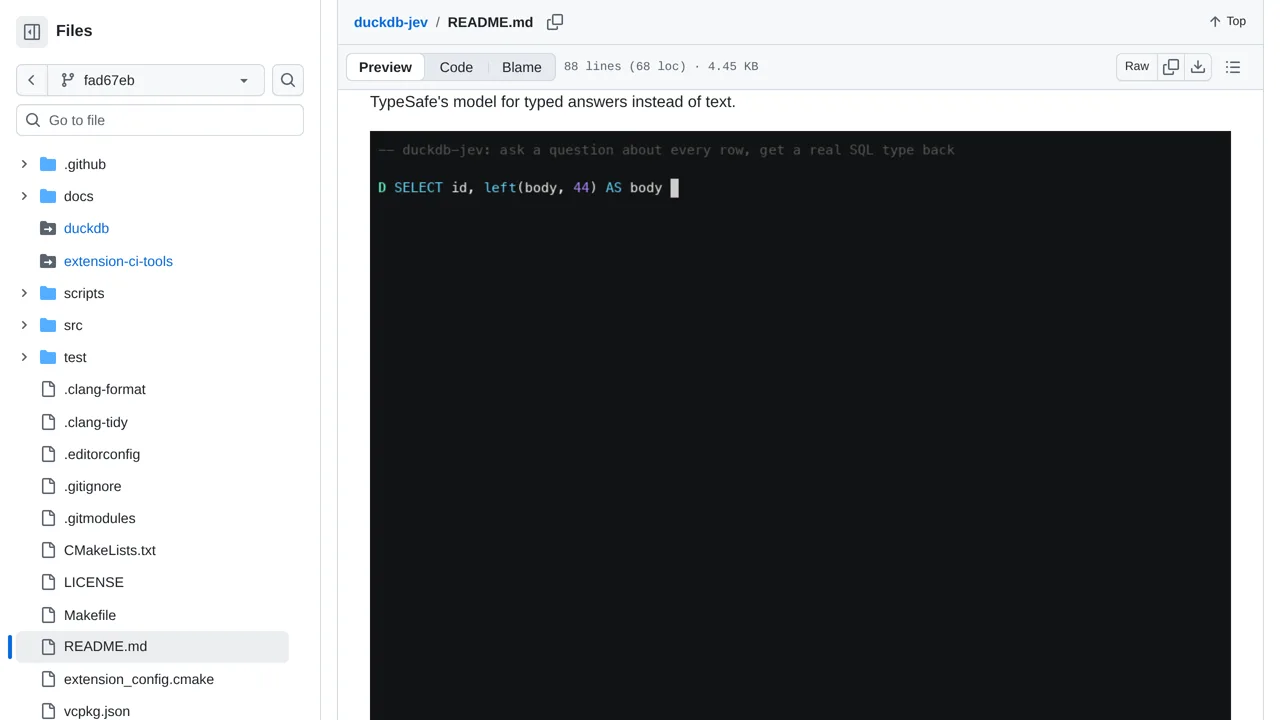This screenshot has width=1280, height=720.
Task: Click the duckdb submodule folder icon
Action: (x=48, y=228)
